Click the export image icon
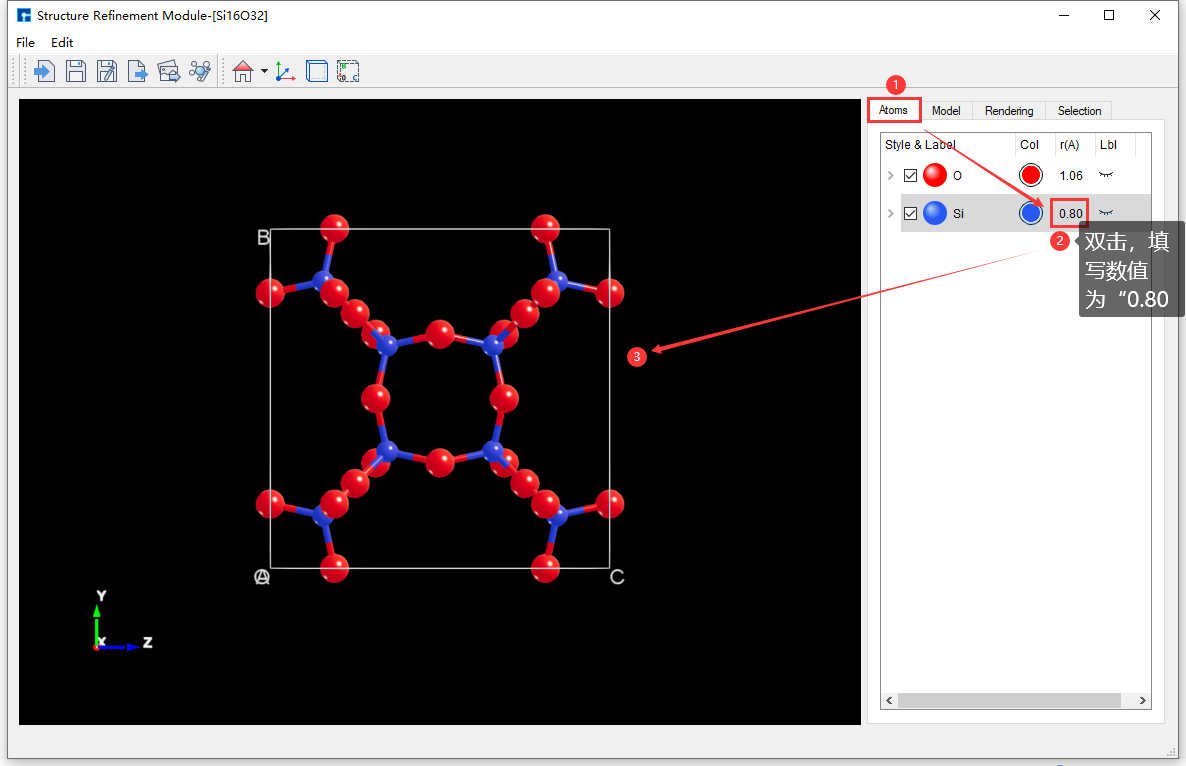The width and height of the screenshot is (1186, 766). point(169,71)
